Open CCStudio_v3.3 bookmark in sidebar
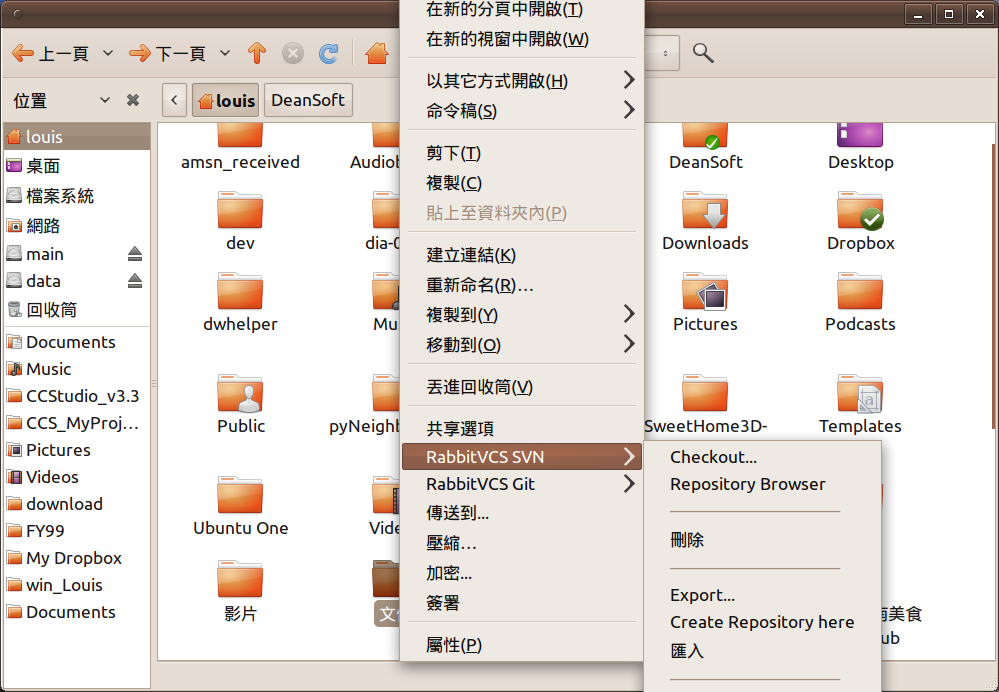999x692 pixels. (76, 396)
